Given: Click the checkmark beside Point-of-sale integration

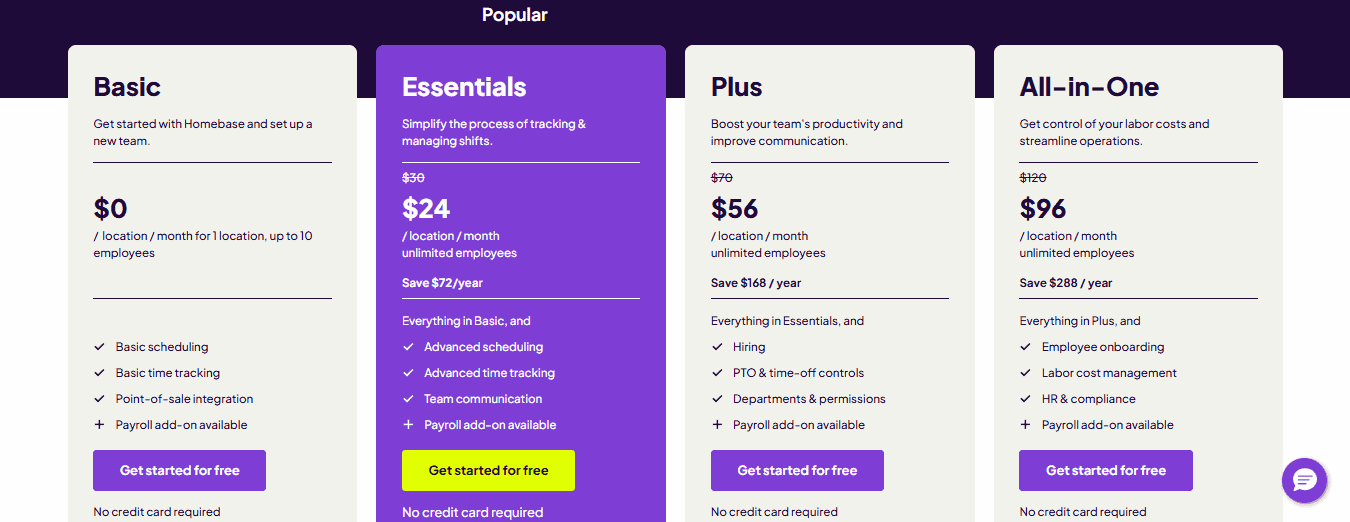Looking at the screenshot, I should [99, 399].
